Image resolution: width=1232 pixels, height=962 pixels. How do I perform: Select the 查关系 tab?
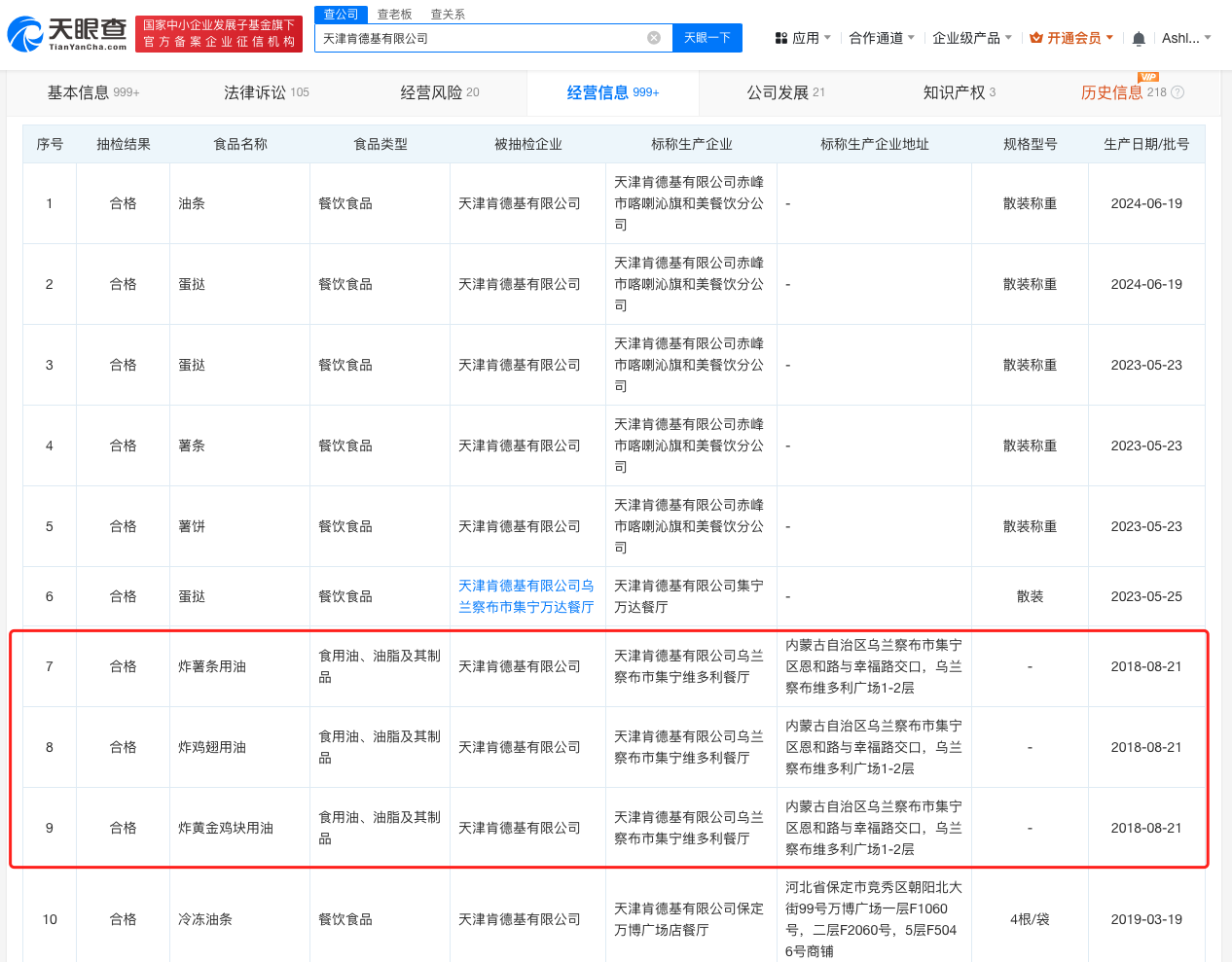[x=450, y=14]
